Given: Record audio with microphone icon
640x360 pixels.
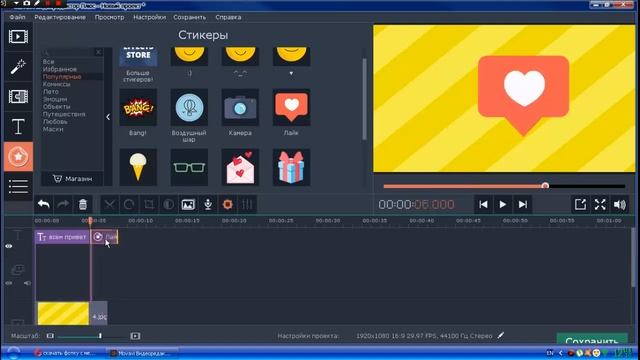Looking at the screenshot, I should coord(208,204).
